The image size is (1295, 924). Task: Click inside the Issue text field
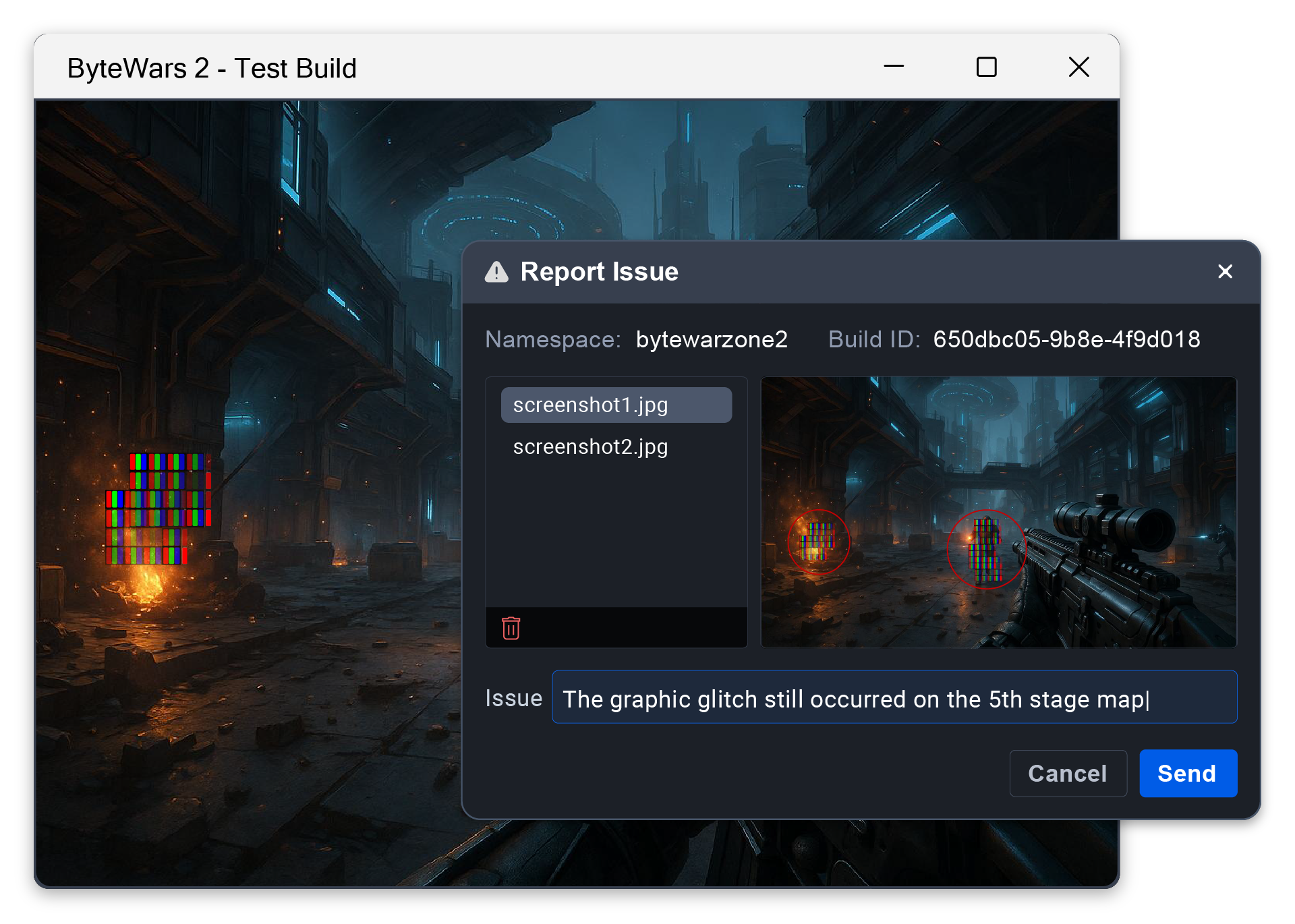click(x=894, y=698)
